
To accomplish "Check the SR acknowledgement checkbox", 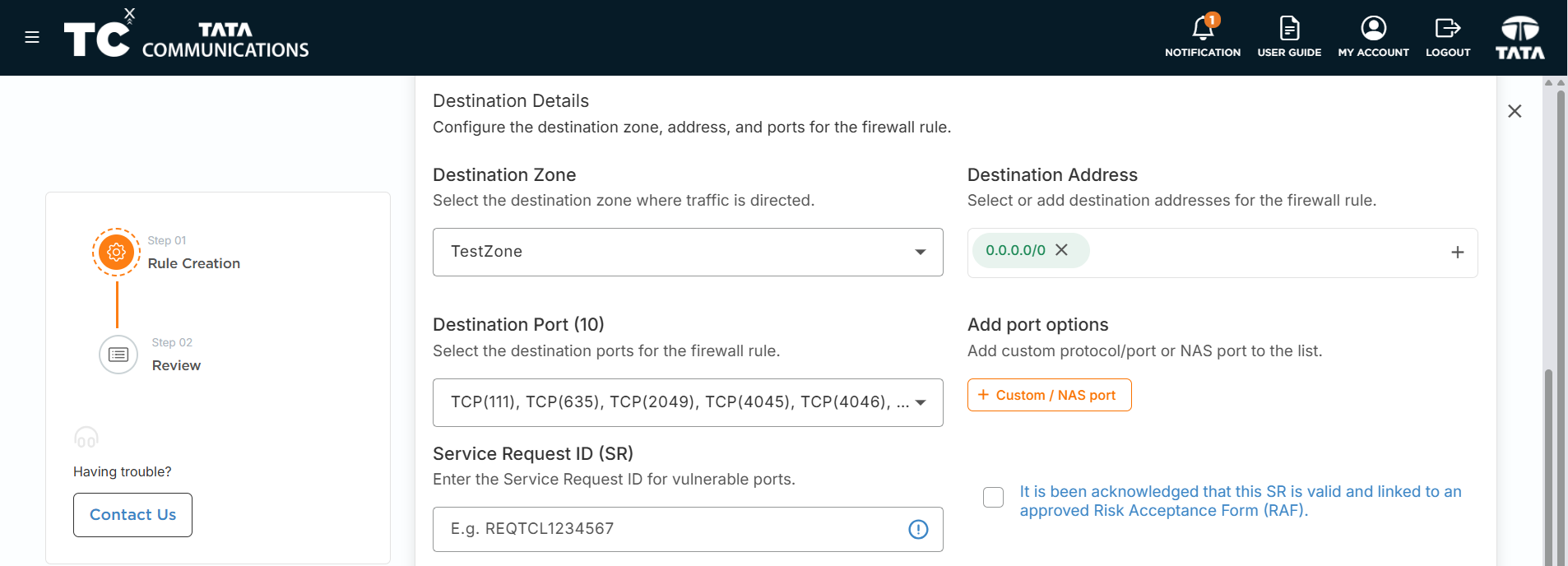I will tap(993, 497).
